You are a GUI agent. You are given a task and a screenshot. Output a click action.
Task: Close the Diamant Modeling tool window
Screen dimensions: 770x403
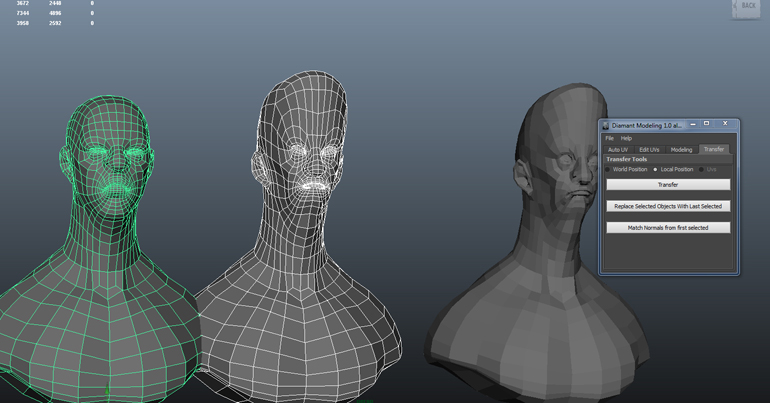(726, 124)
